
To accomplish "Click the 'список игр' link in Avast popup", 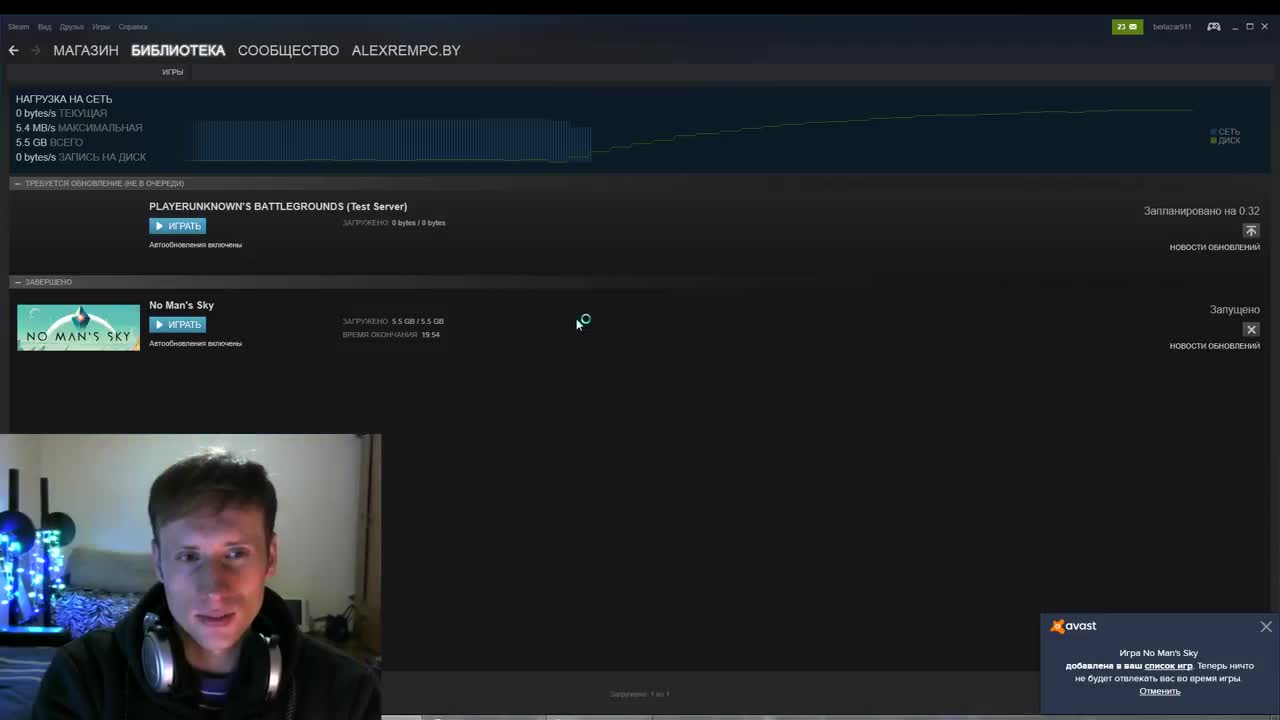I will click(1168, 666).
